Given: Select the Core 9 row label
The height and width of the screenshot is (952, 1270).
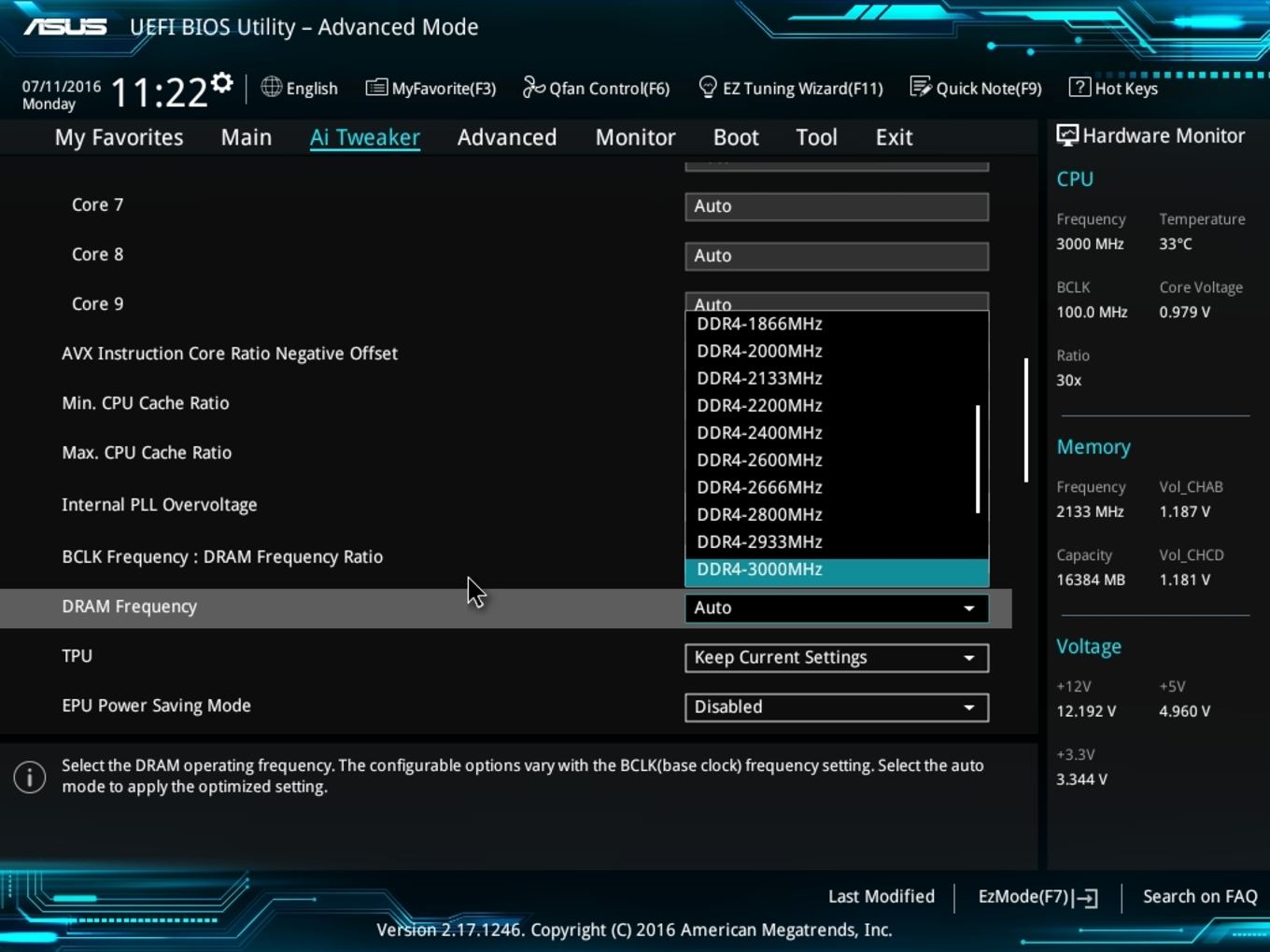Looking at the screenshot, I should coord(97,303).
